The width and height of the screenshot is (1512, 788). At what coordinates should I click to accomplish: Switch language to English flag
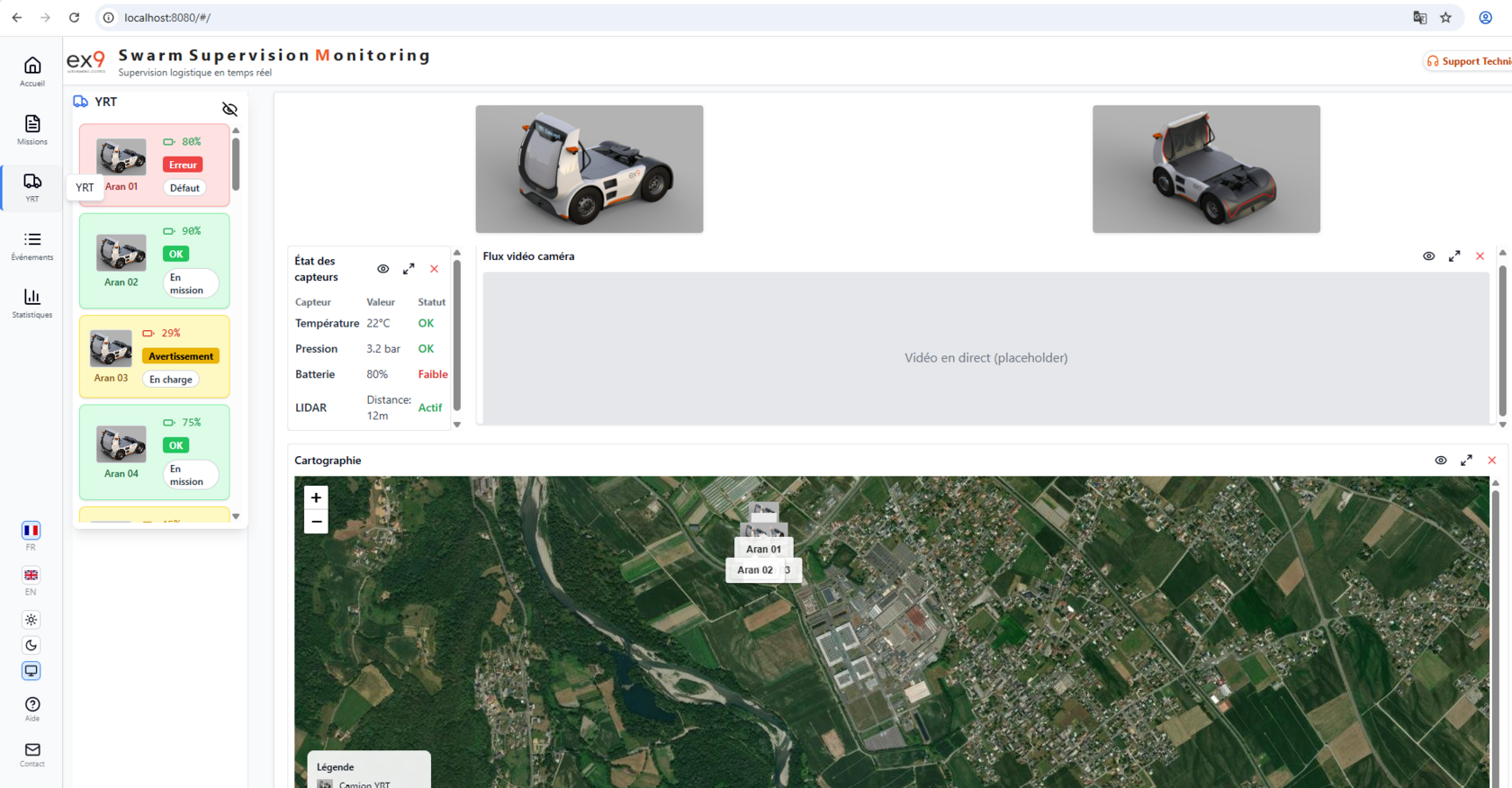(x=31, y=576)
